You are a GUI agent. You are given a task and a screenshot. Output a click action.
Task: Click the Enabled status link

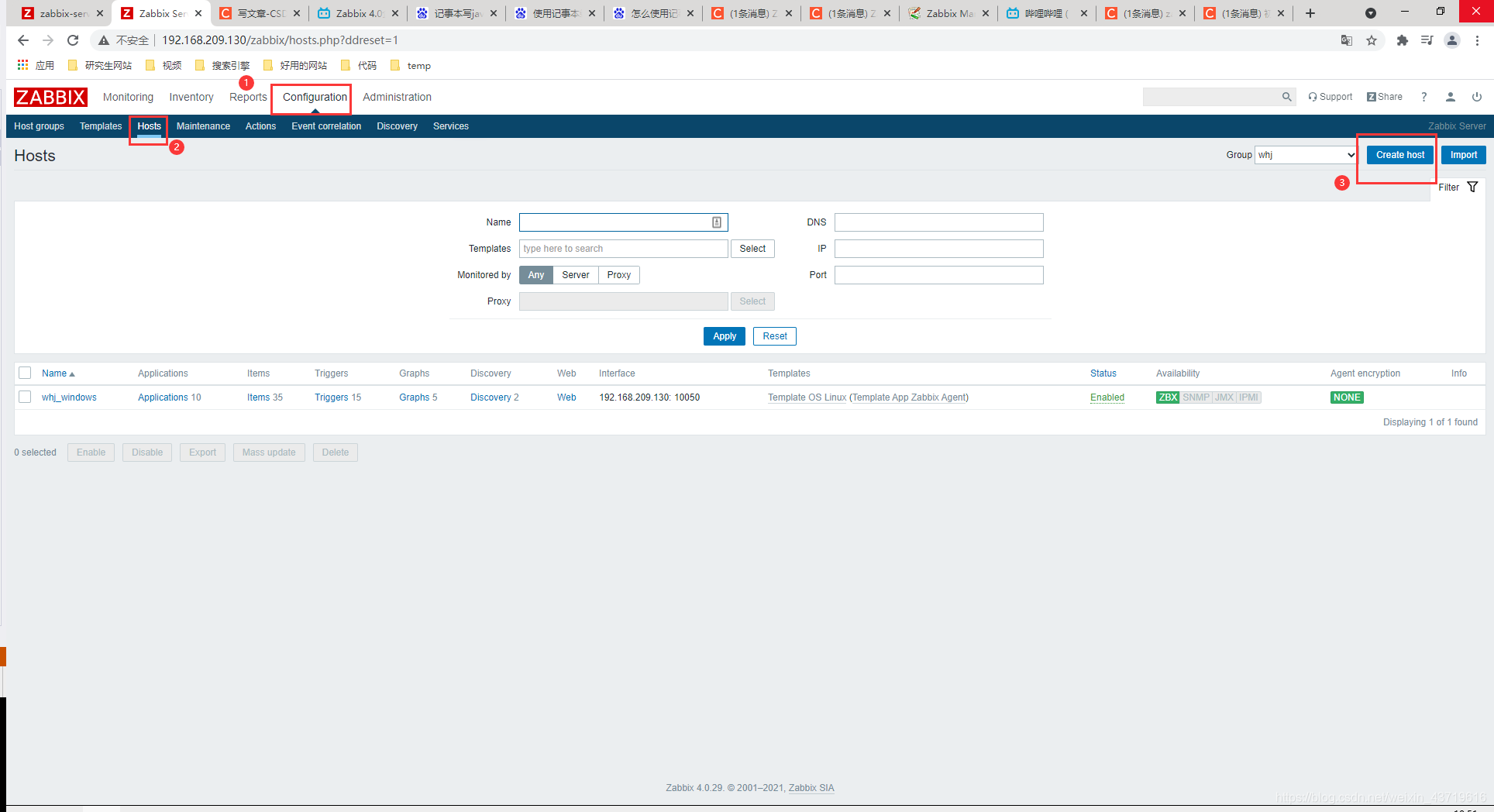[1107, 397]
